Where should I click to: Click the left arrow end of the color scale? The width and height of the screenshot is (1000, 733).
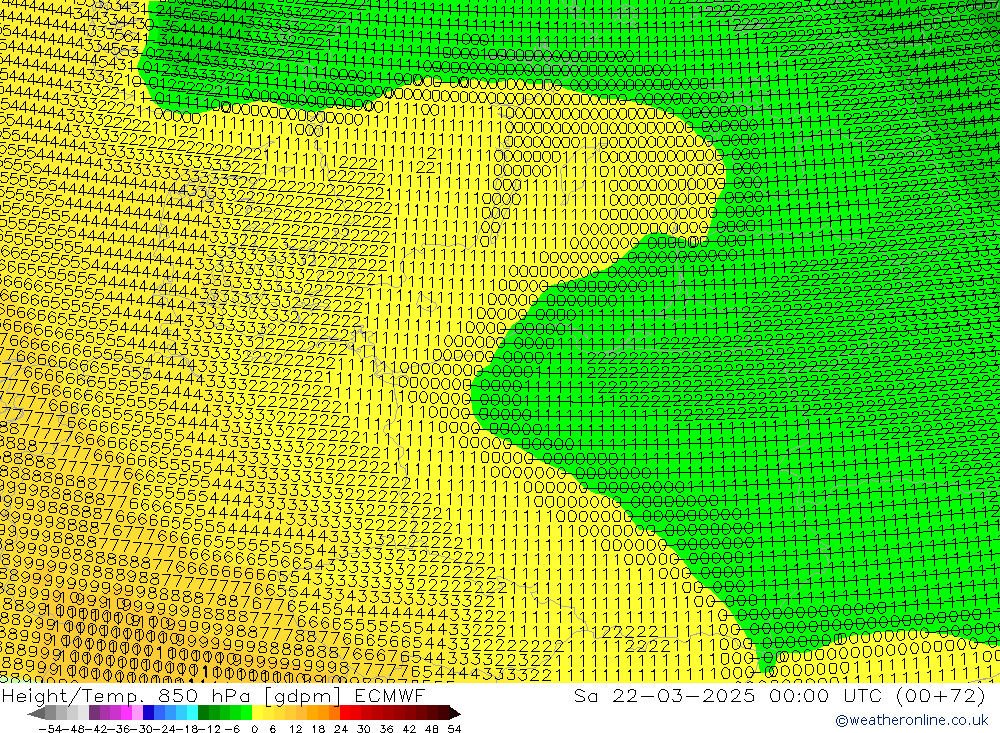point(36,714)
